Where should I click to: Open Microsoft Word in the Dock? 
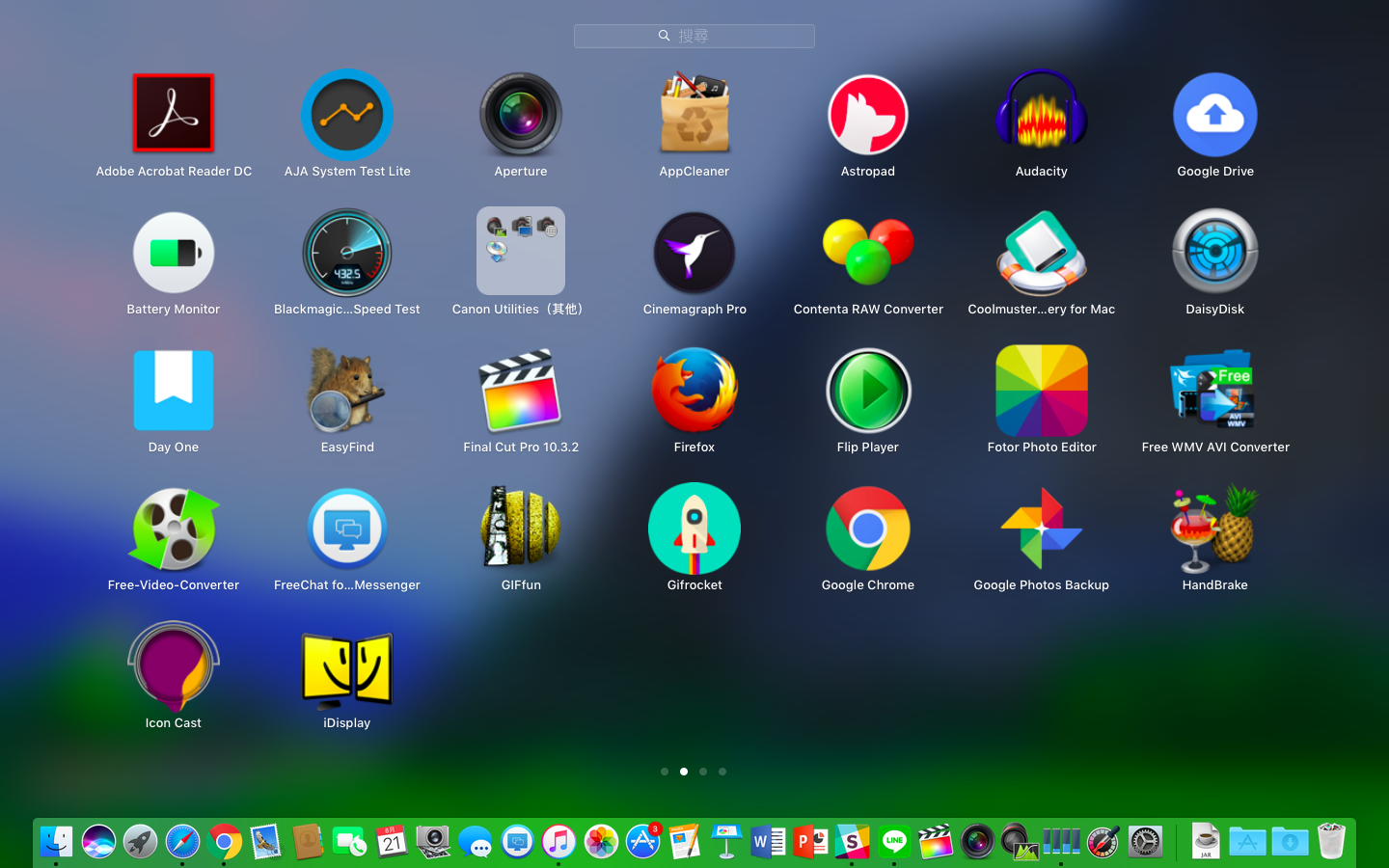tap(769, 842)
